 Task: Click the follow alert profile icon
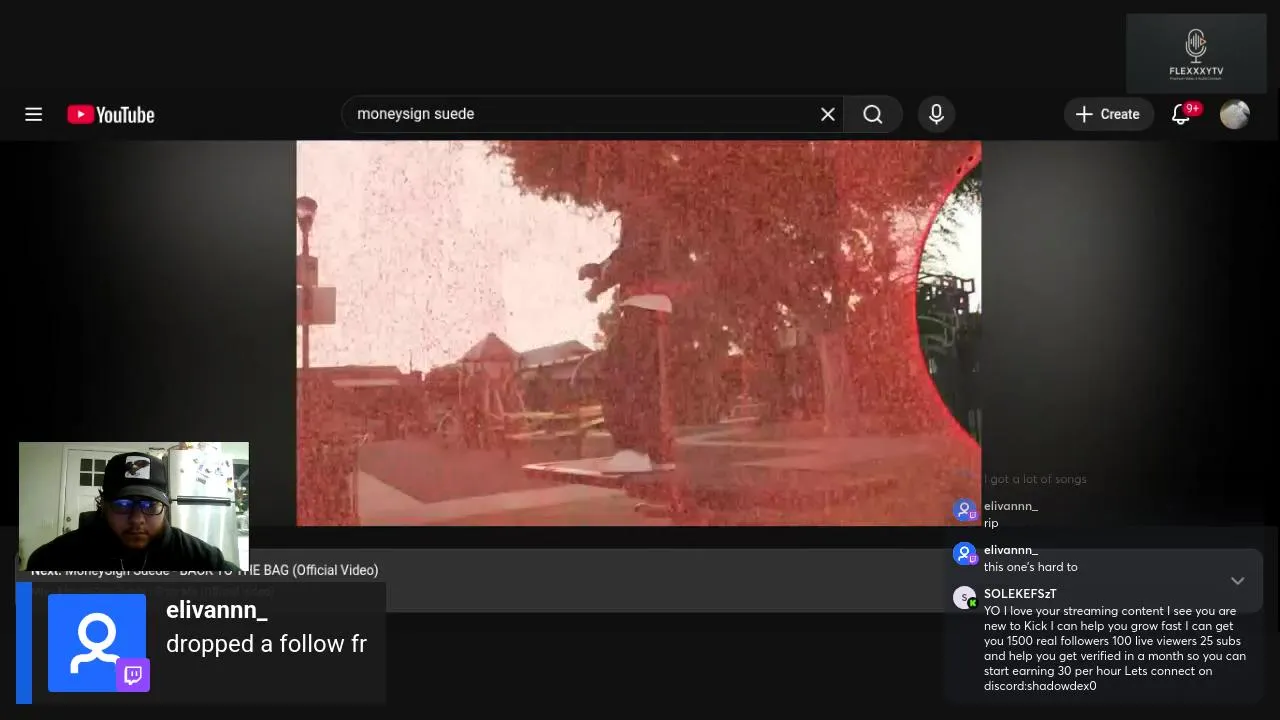click(97, 643)
